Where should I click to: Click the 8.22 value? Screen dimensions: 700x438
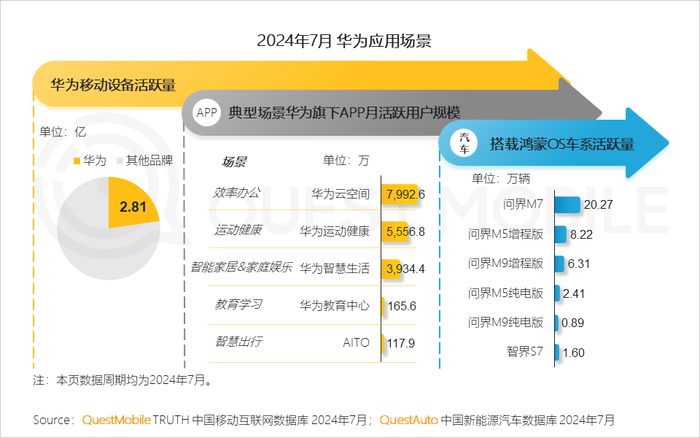(581, 234)
